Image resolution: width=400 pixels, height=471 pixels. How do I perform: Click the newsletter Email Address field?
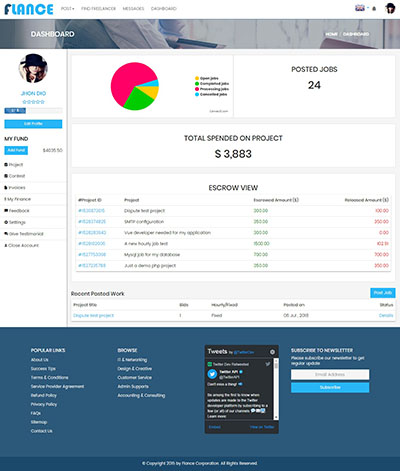coord(330,374)
